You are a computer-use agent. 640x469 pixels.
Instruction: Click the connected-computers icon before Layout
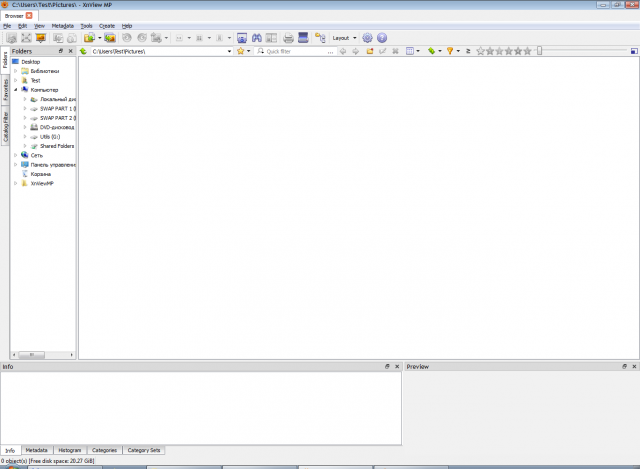click(320, 38)
